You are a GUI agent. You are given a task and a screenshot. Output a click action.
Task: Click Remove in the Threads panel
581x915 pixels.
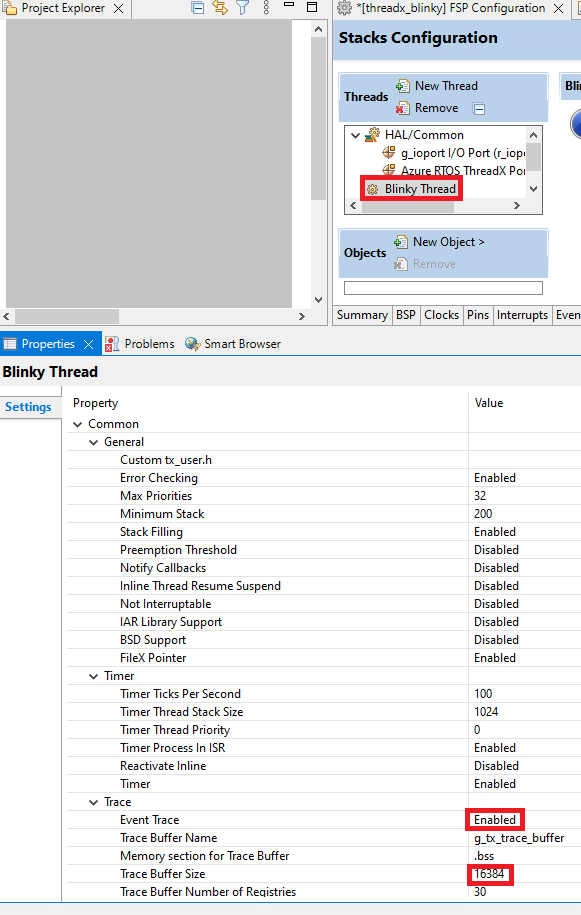click(427, 108)
